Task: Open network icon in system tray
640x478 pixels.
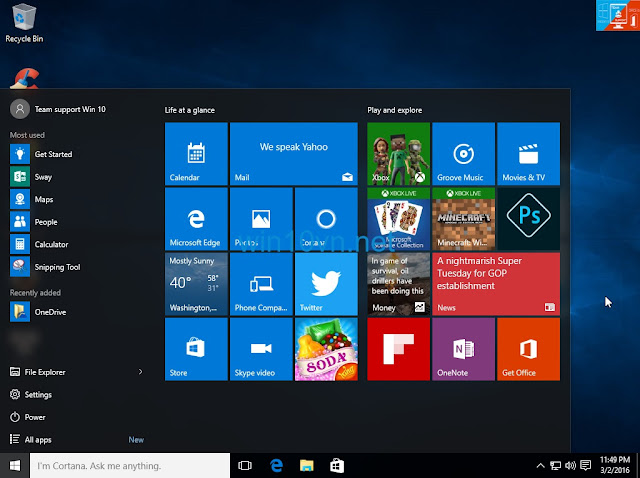Action: pos(556,465)
